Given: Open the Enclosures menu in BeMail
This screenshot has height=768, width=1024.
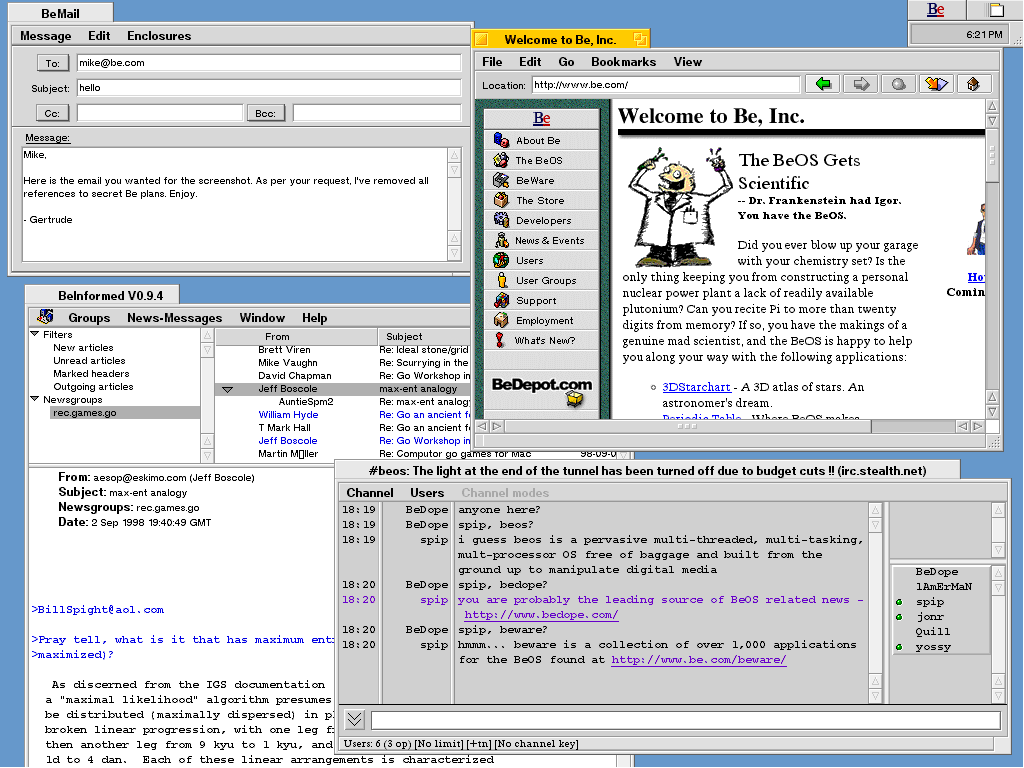Looking at the screenshot, I should (158, 36).
